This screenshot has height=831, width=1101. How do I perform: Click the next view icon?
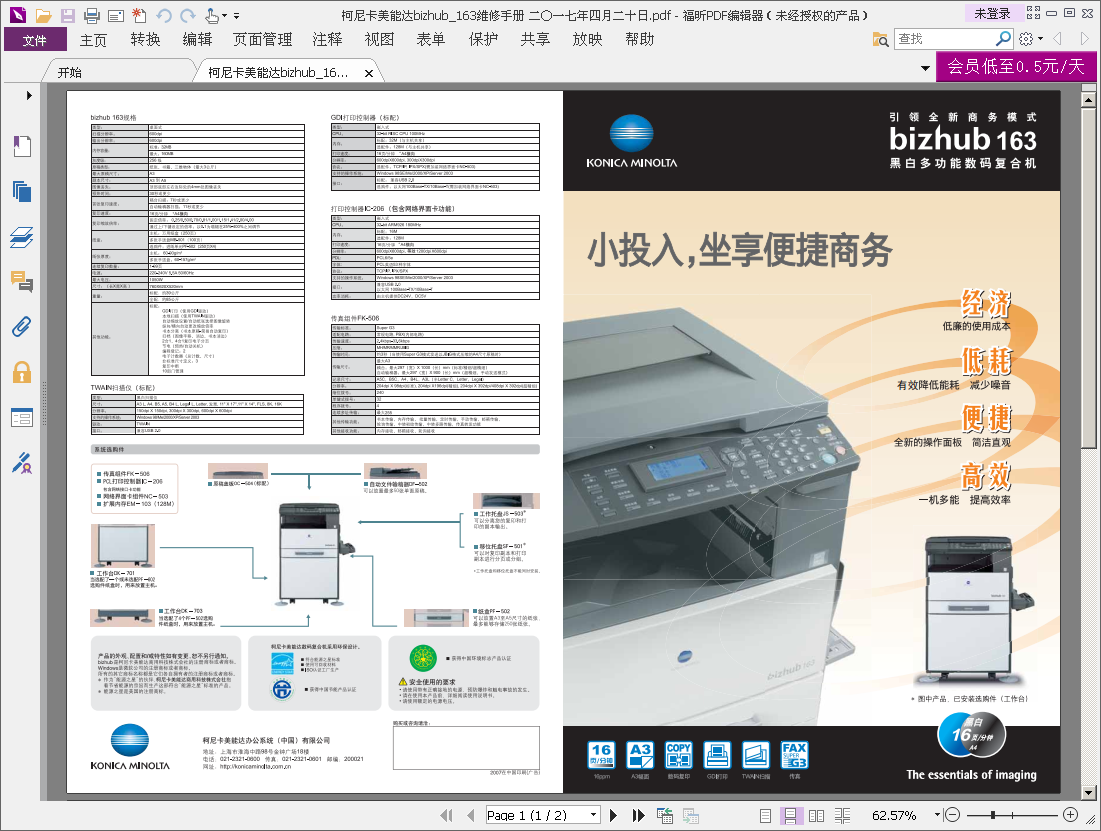coord(690,816)
